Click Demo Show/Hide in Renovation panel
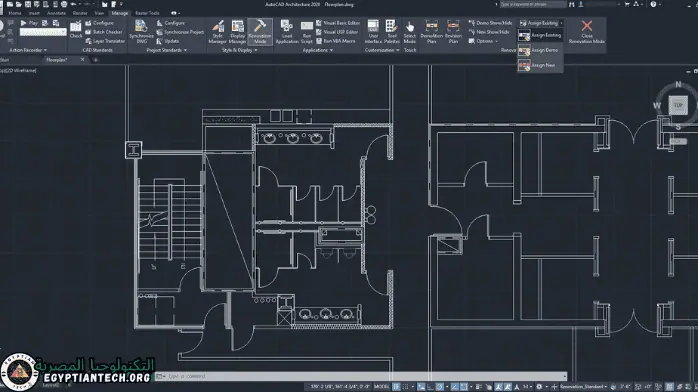The height and width of the screenshot is (392, 698). point(490,23)
